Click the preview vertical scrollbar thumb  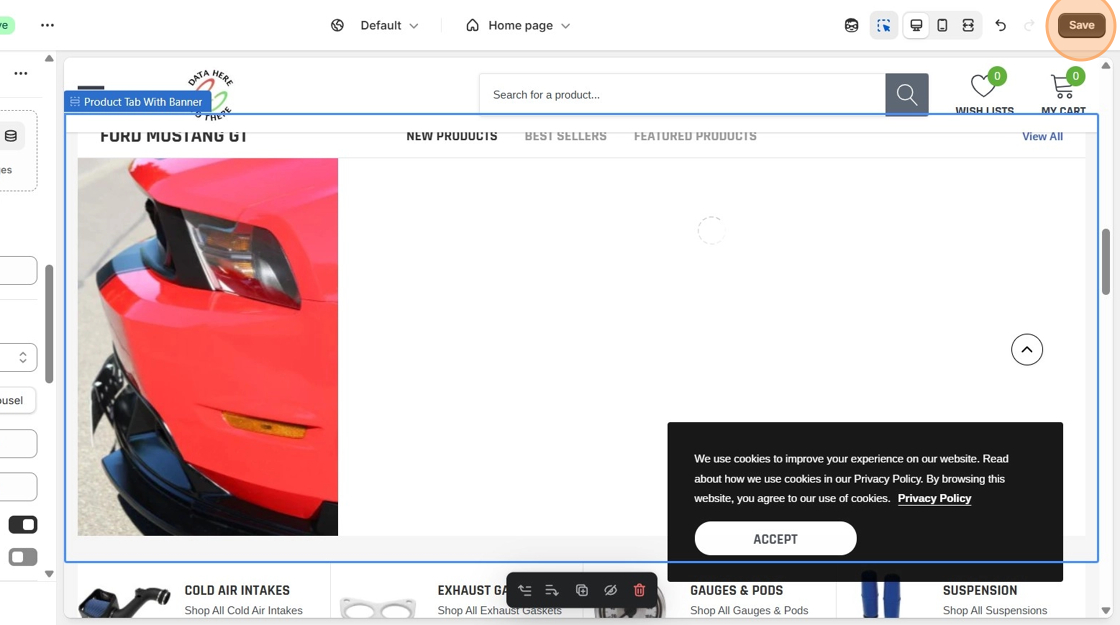coord(1106,261)
